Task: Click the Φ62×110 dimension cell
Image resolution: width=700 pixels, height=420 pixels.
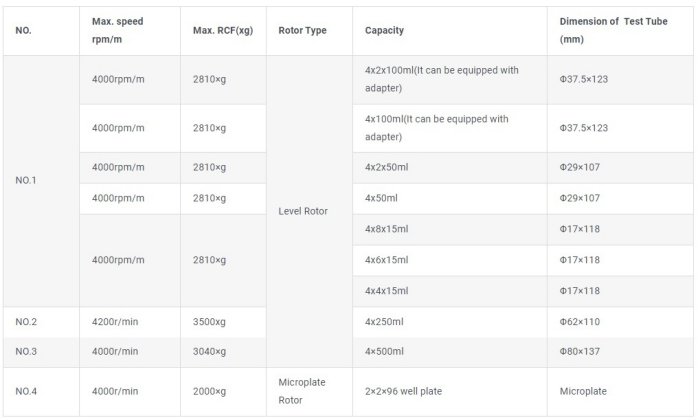Action: tap(579, 322)
